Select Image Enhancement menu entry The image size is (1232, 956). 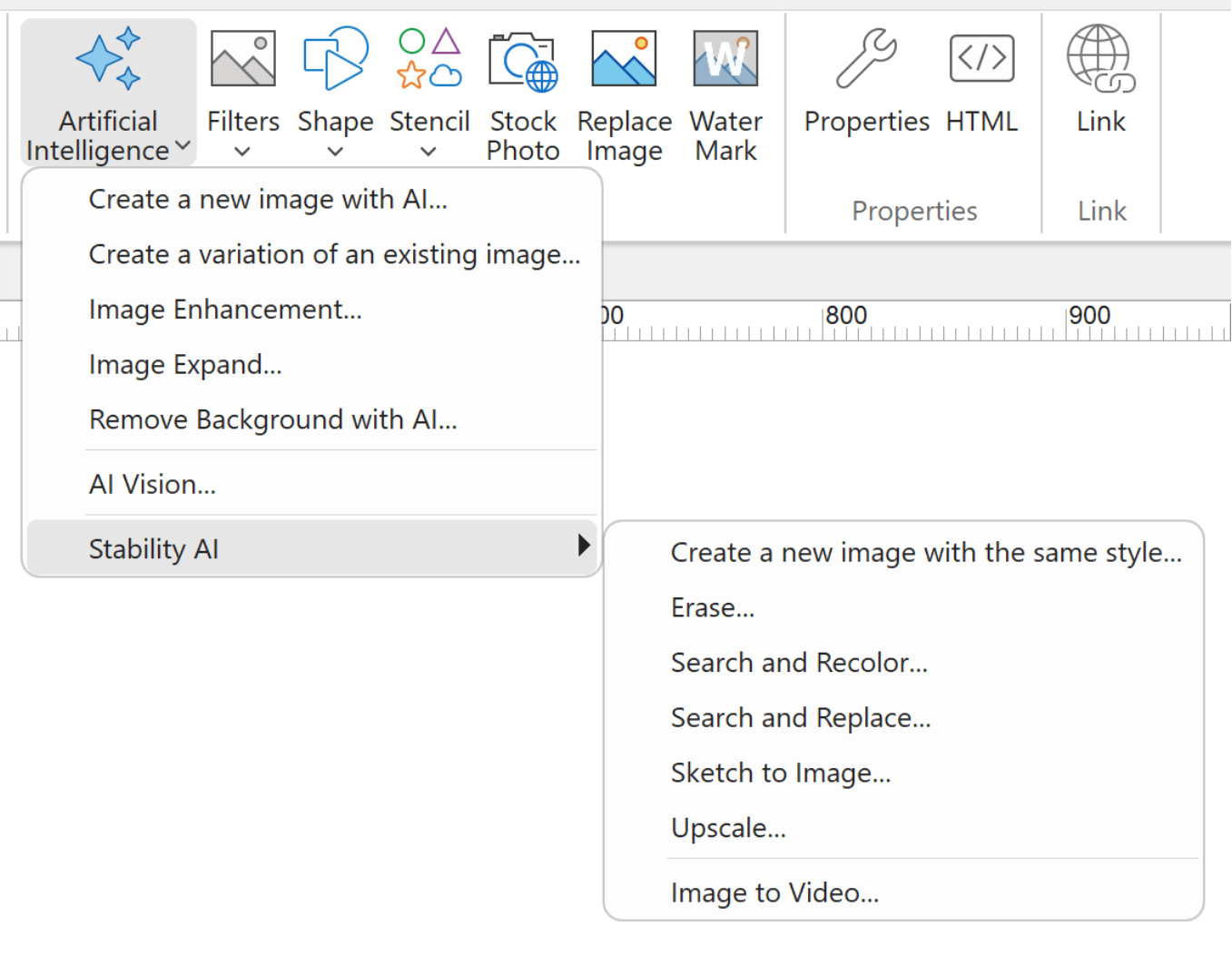[x=312, y=310]
